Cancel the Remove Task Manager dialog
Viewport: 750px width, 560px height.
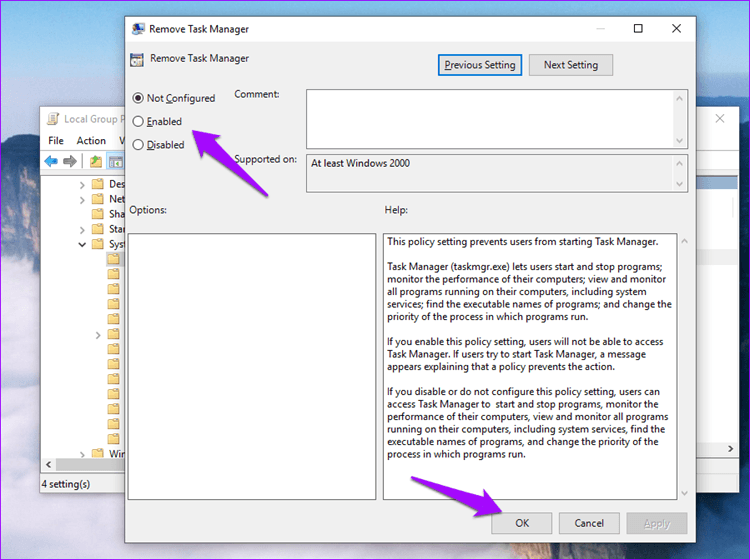pyautogui.click(x=589, y=523)
